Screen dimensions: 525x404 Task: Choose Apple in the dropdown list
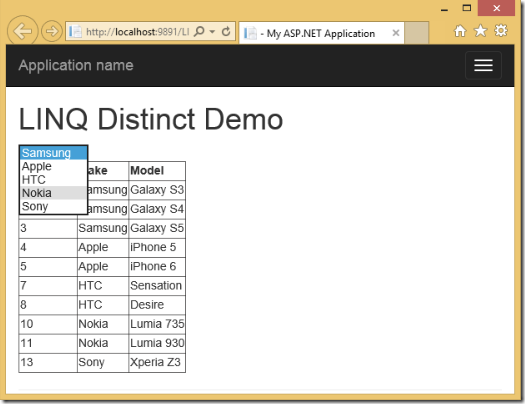click(x=54, y=166)
